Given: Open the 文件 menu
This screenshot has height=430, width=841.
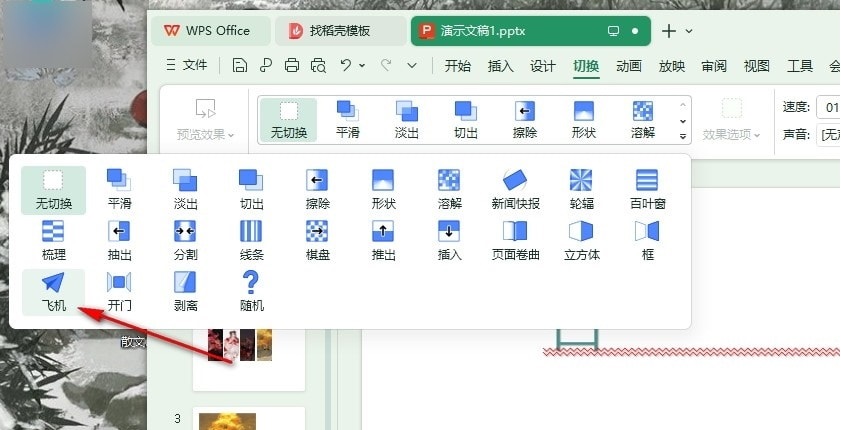Looking at the screenshot, I should 187,66.
